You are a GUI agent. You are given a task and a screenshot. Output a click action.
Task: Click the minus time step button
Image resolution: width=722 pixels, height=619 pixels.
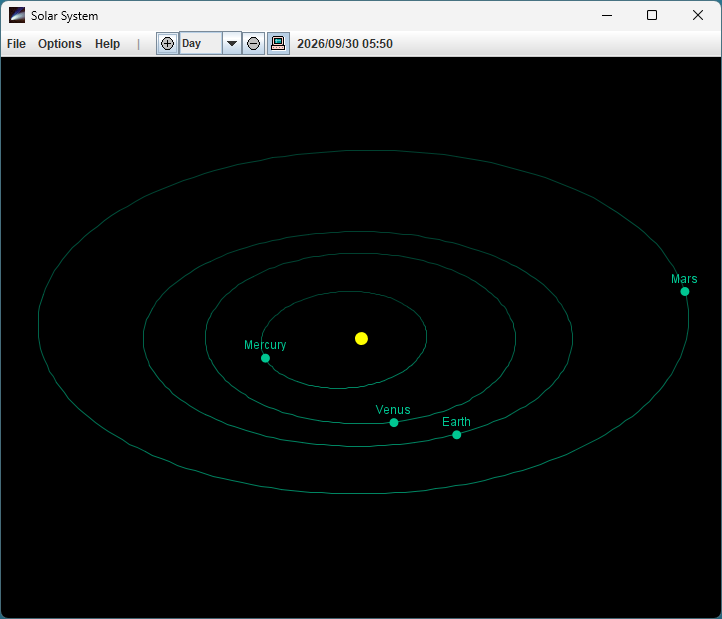pos(253,44)
